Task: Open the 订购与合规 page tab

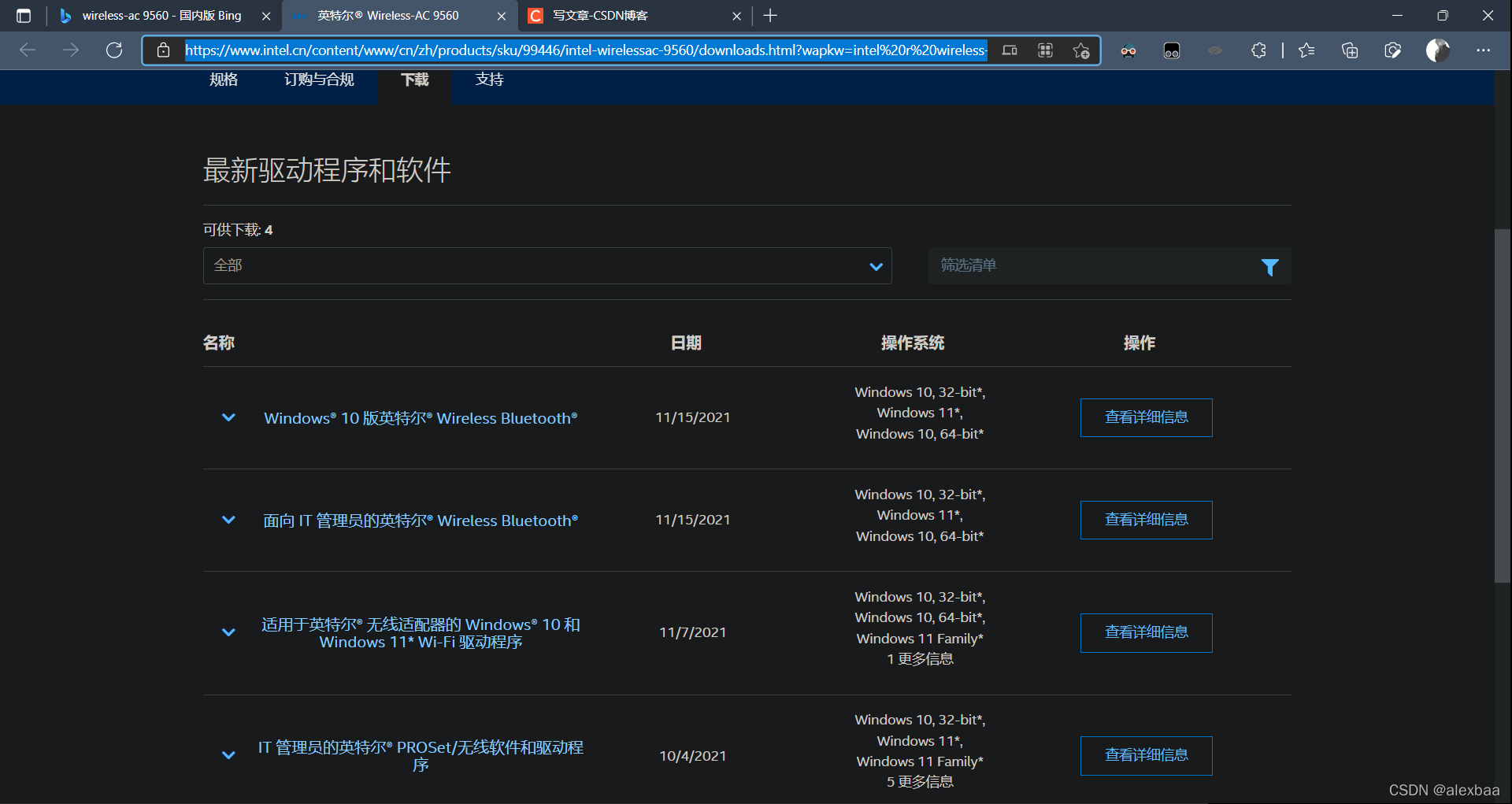Action: [319, 80]
